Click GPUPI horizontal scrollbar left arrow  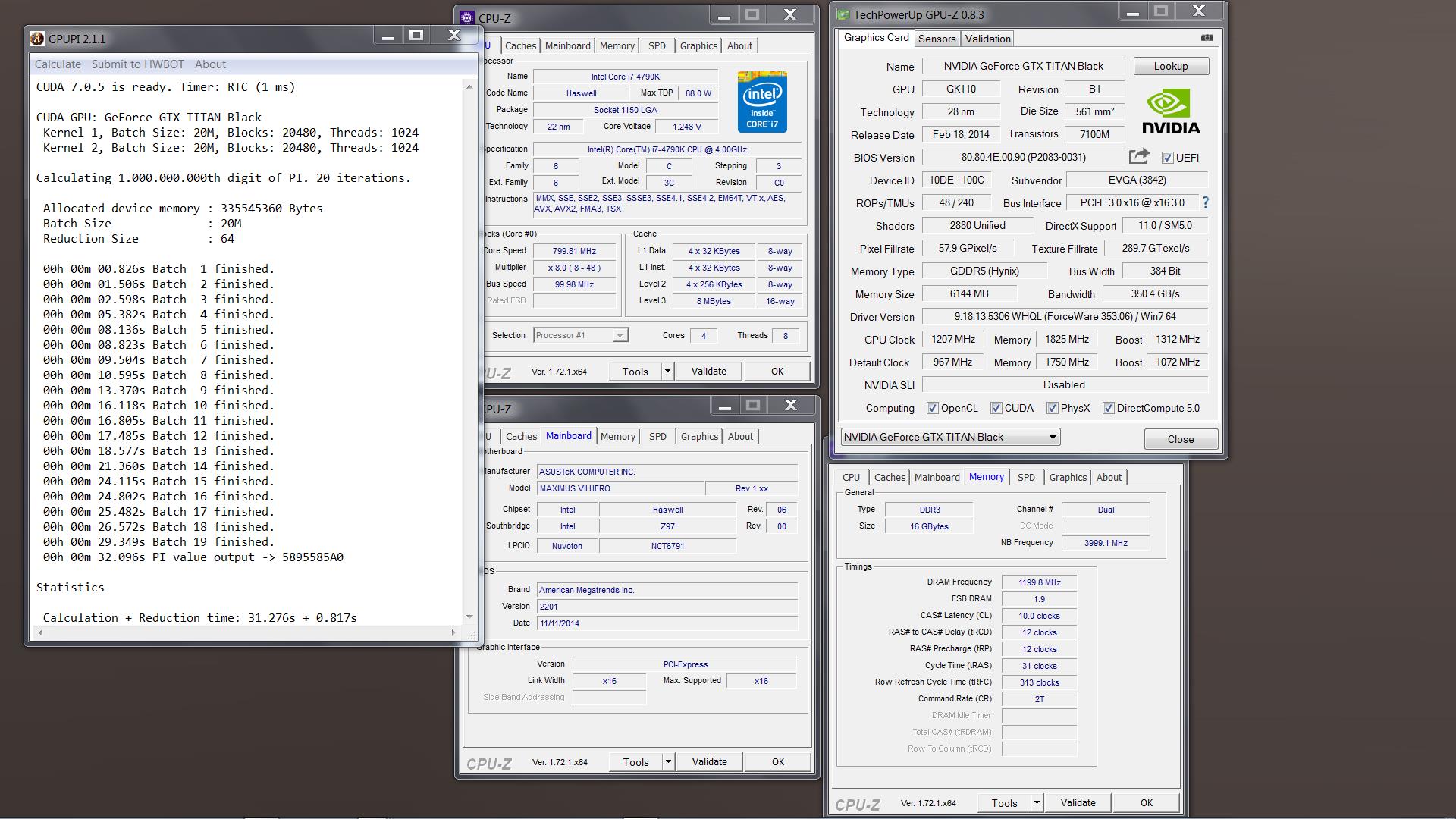(39, 632)
